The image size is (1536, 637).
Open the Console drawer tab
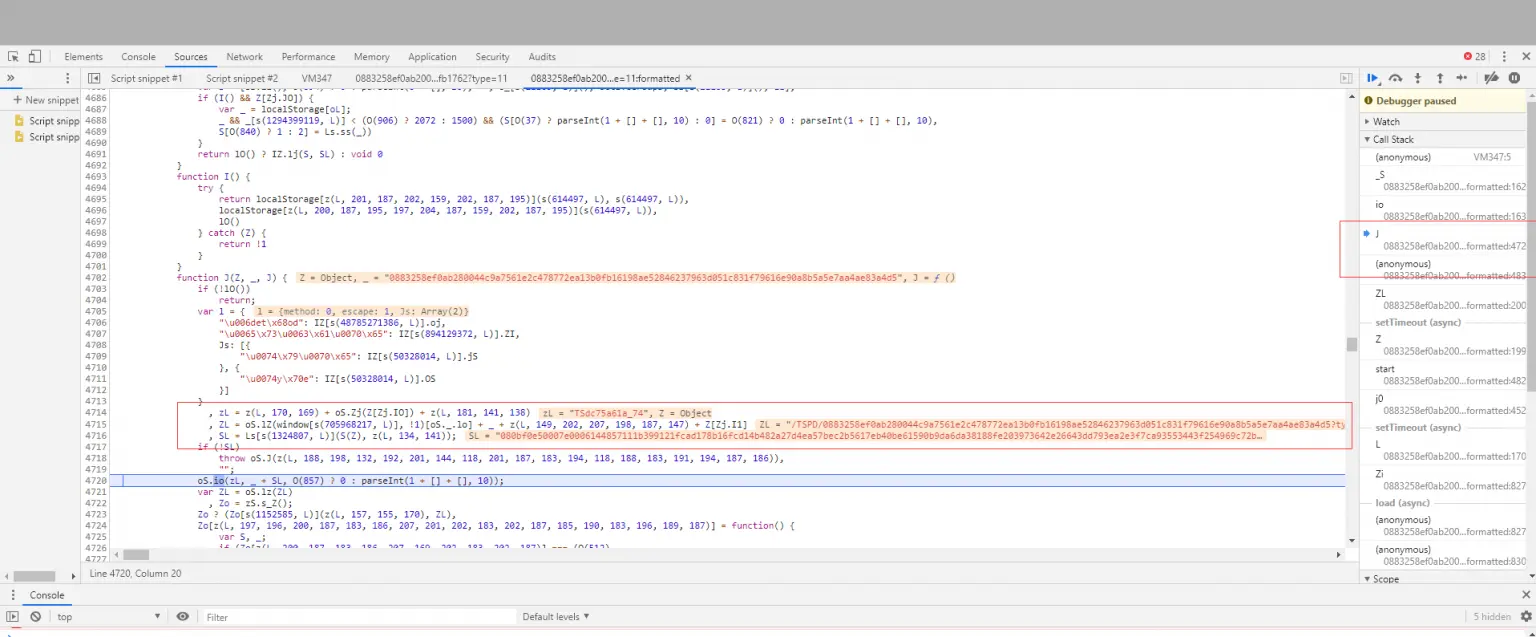[46, 595]
